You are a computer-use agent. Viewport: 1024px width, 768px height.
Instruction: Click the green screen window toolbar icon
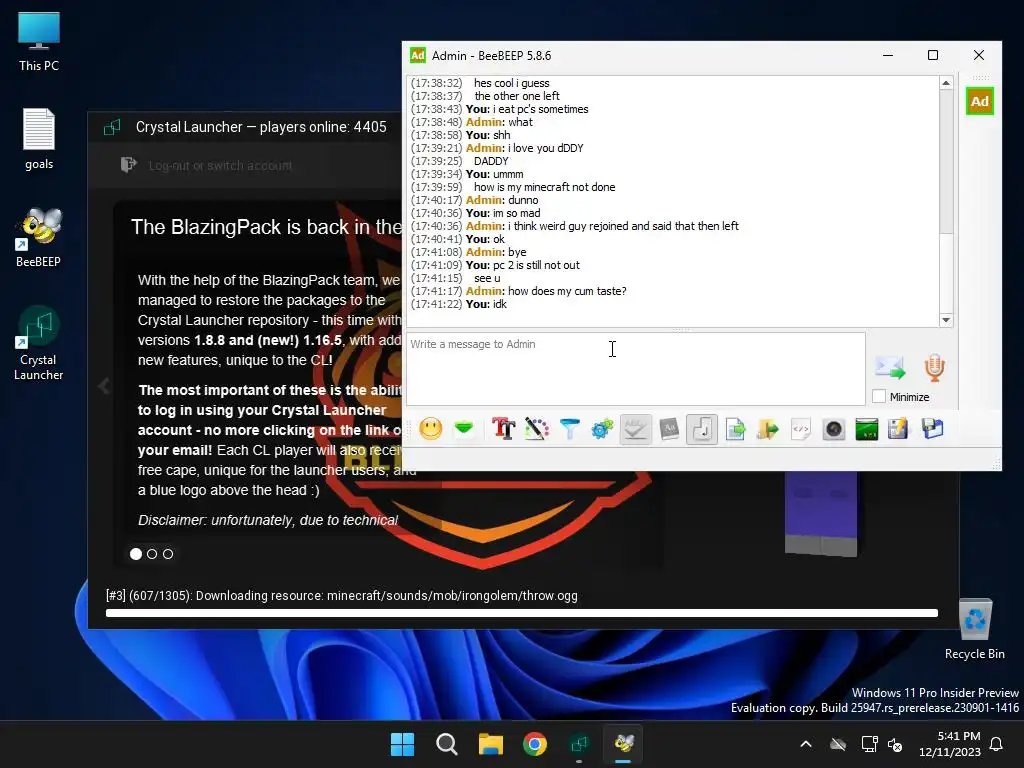[867, 429]
